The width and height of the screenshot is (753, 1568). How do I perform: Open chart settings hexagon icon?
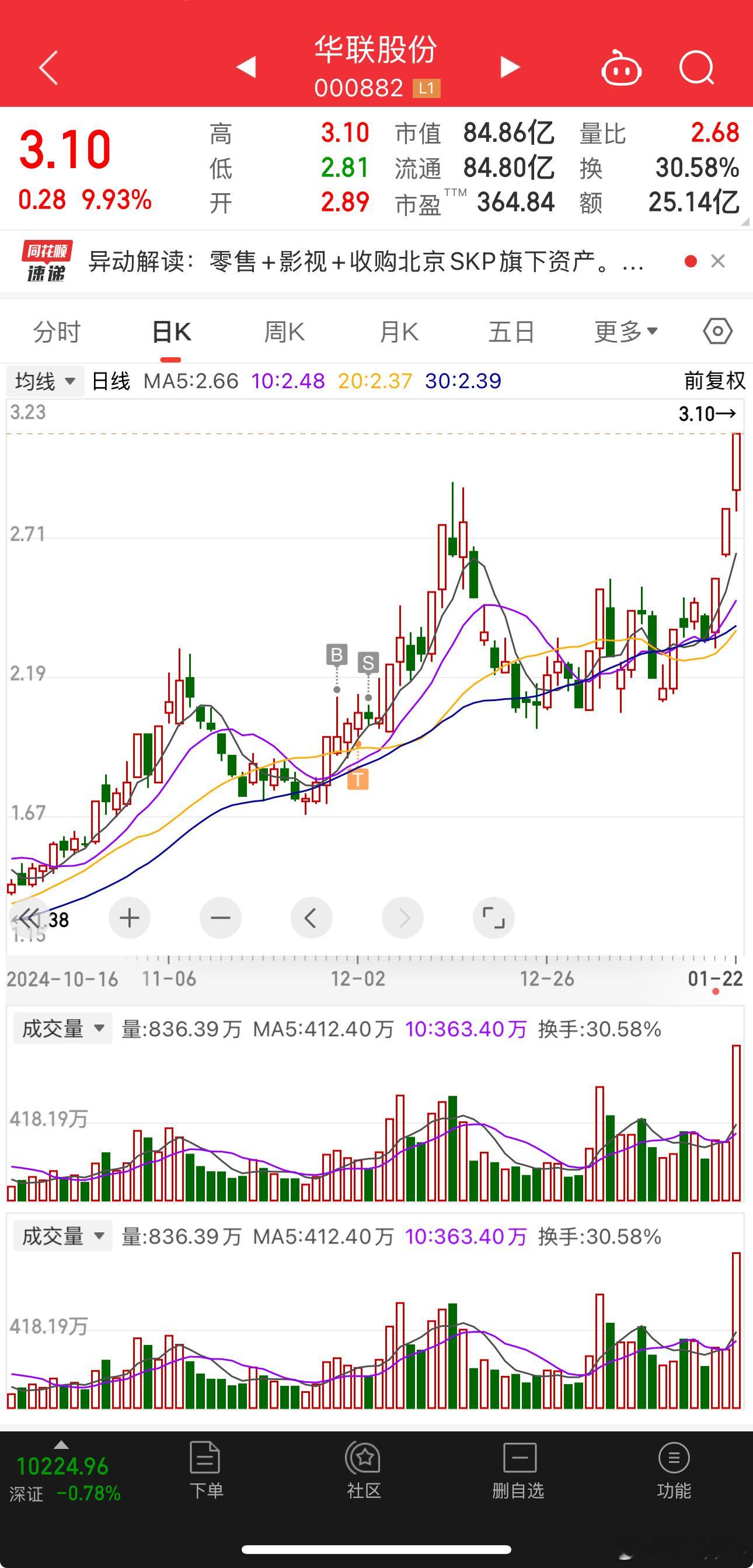coord(718,332)
